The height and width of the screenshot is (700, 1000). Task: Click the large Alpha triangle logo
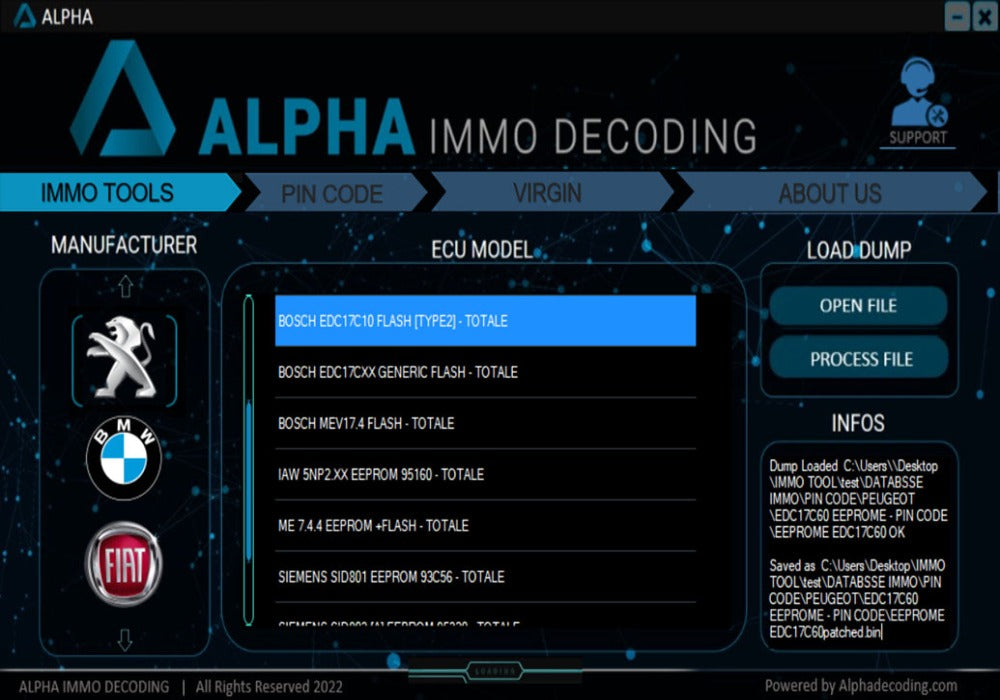click(x=123, y=98)
